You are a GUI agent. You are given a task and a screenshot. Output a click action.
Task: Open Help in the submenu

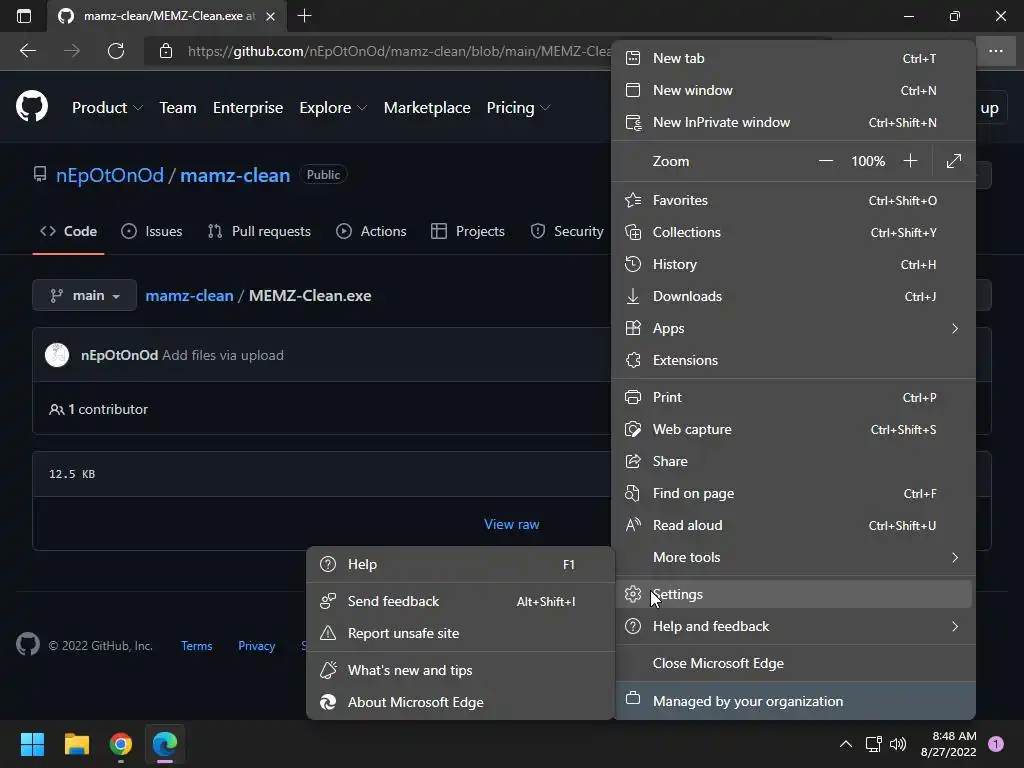(x=460, y=564)
